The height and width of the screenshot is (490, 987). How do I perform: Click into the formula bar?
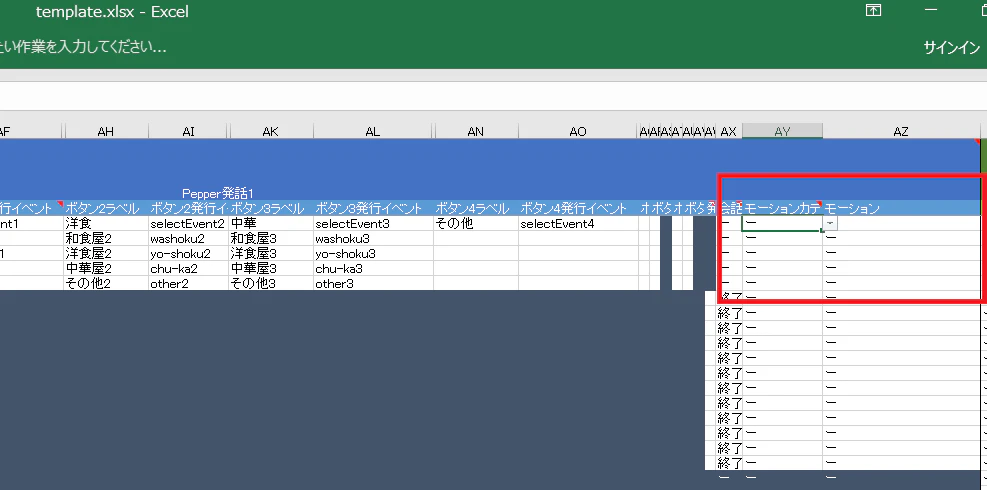point(494,96)
